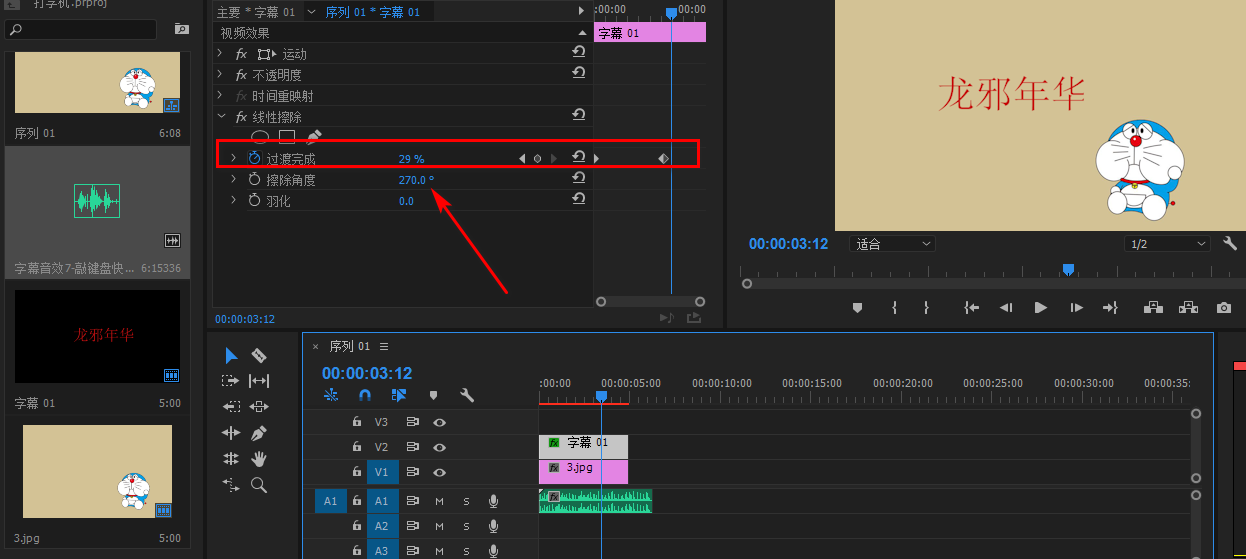Toggle 线性擦除 fx effect on/off
This screenshot has width=1246, height=559.
coord(241,116)
